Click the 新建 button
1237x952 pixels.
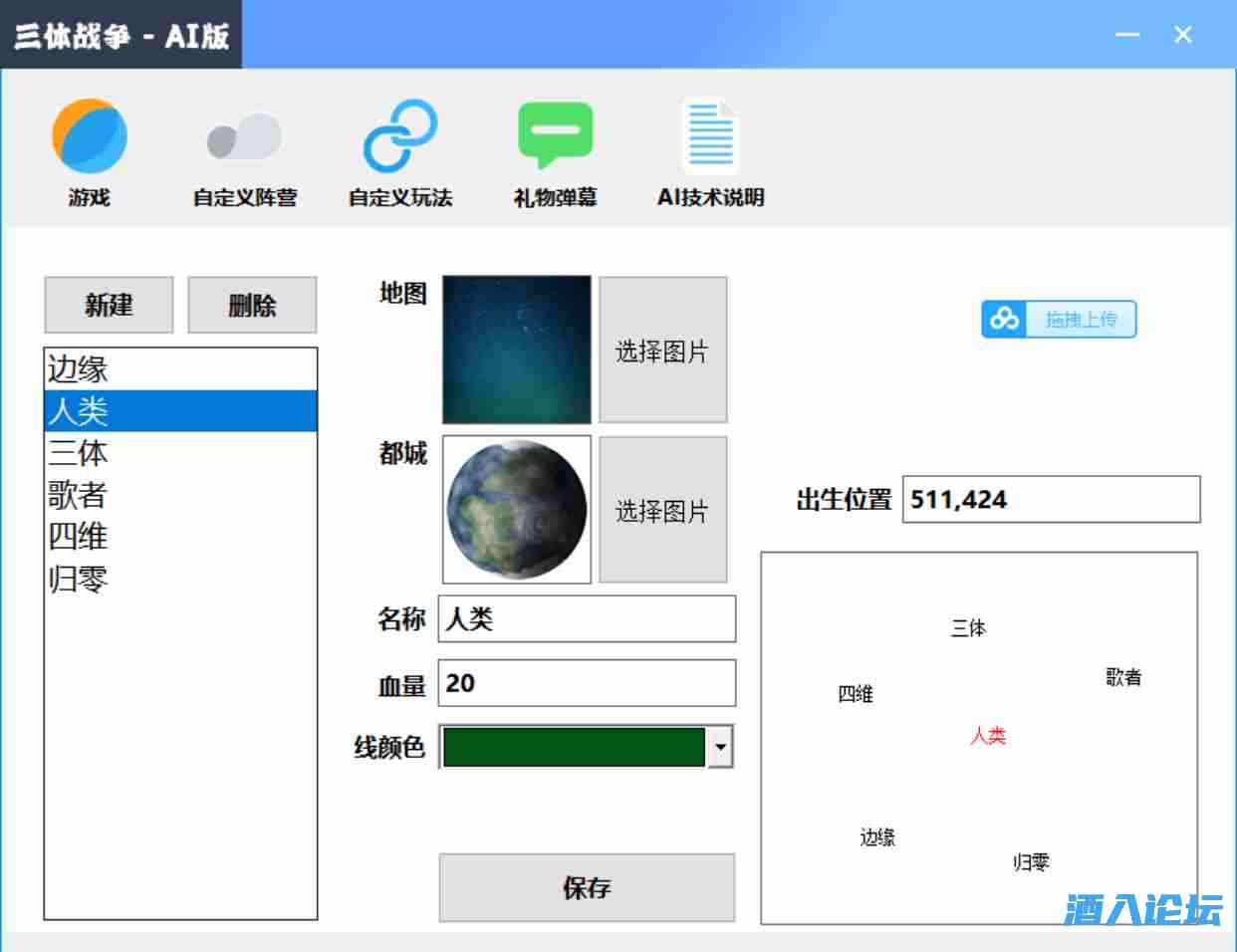[109, 305]
